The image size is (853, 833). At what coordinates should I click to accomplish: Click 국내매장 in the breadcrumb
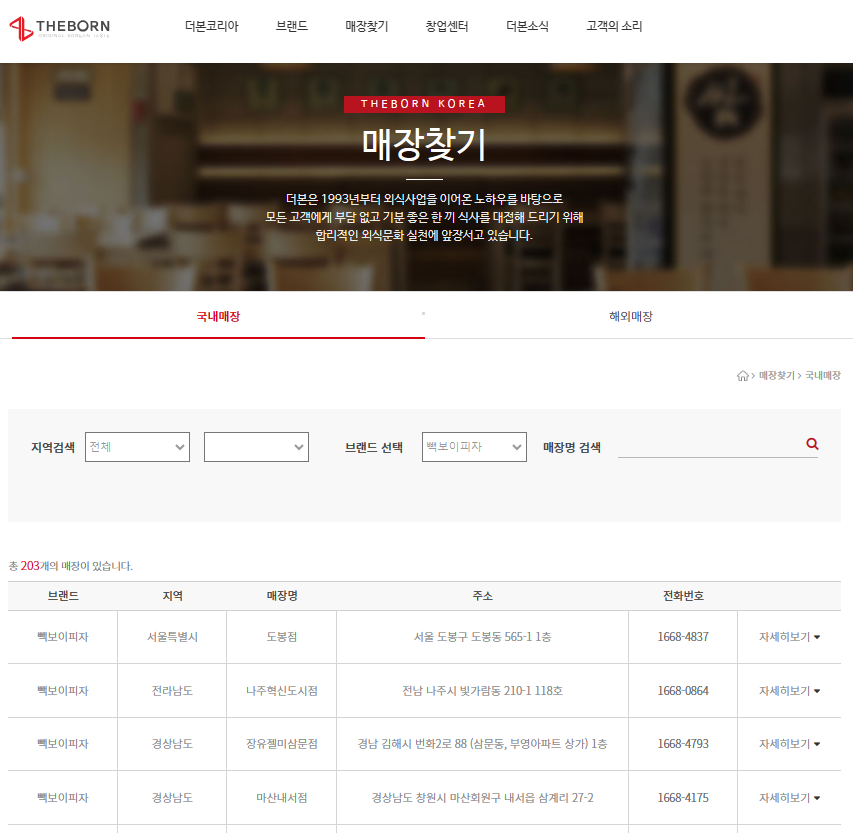[x=823, y=375]
